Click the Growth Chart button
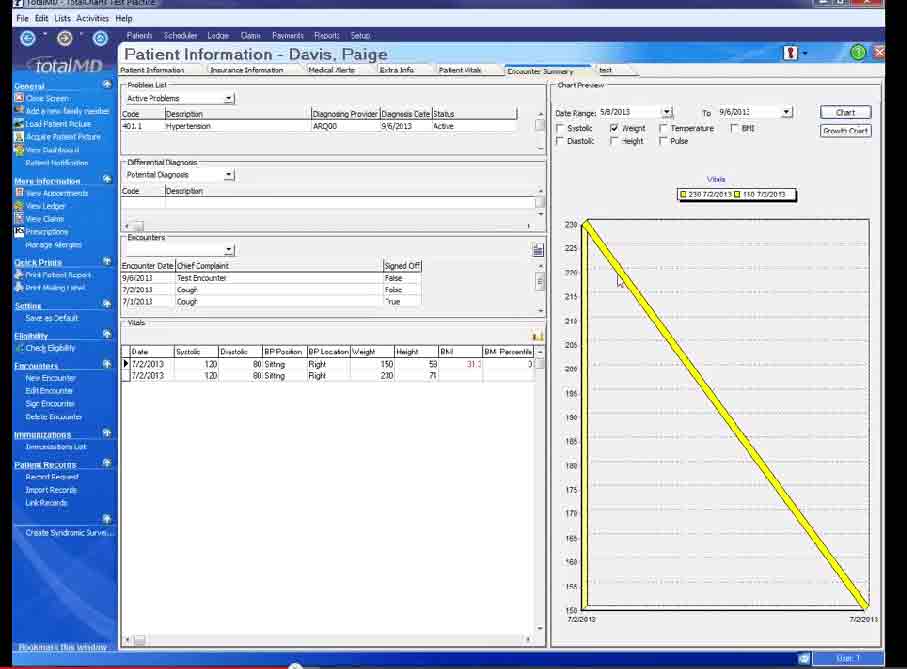907x669 pixels. (x=845, y=131)
